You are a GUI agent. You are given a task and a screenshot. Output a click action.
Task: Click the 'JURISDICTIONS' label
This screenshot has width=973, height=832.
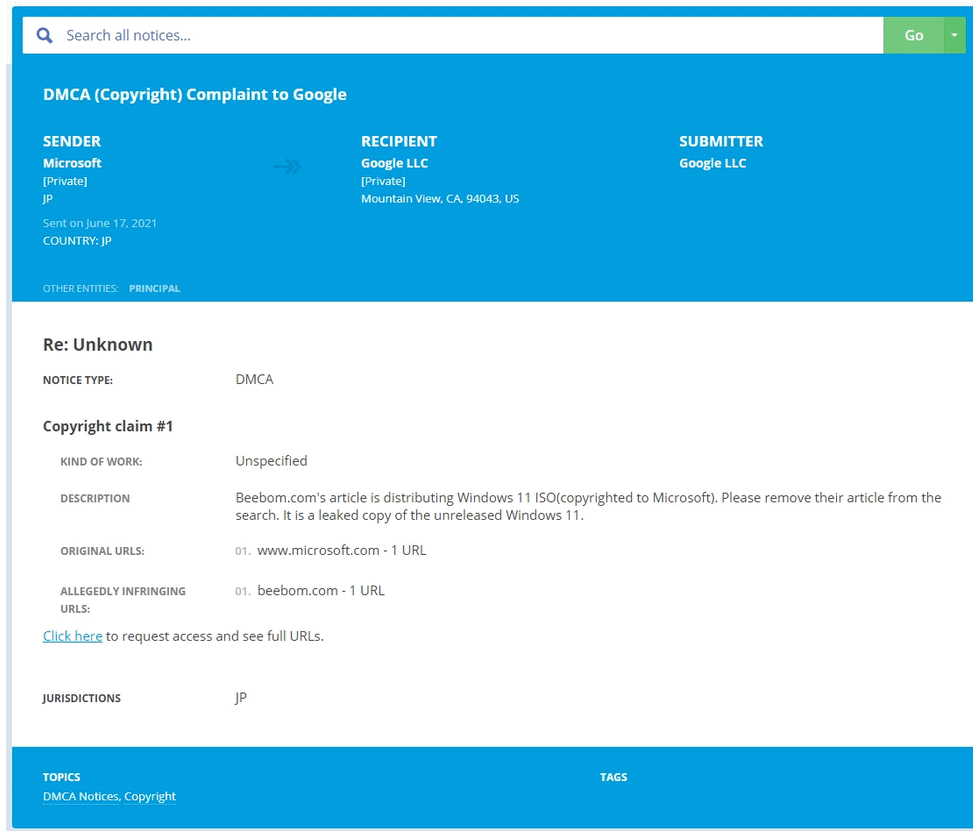click(x=82, y=698)
